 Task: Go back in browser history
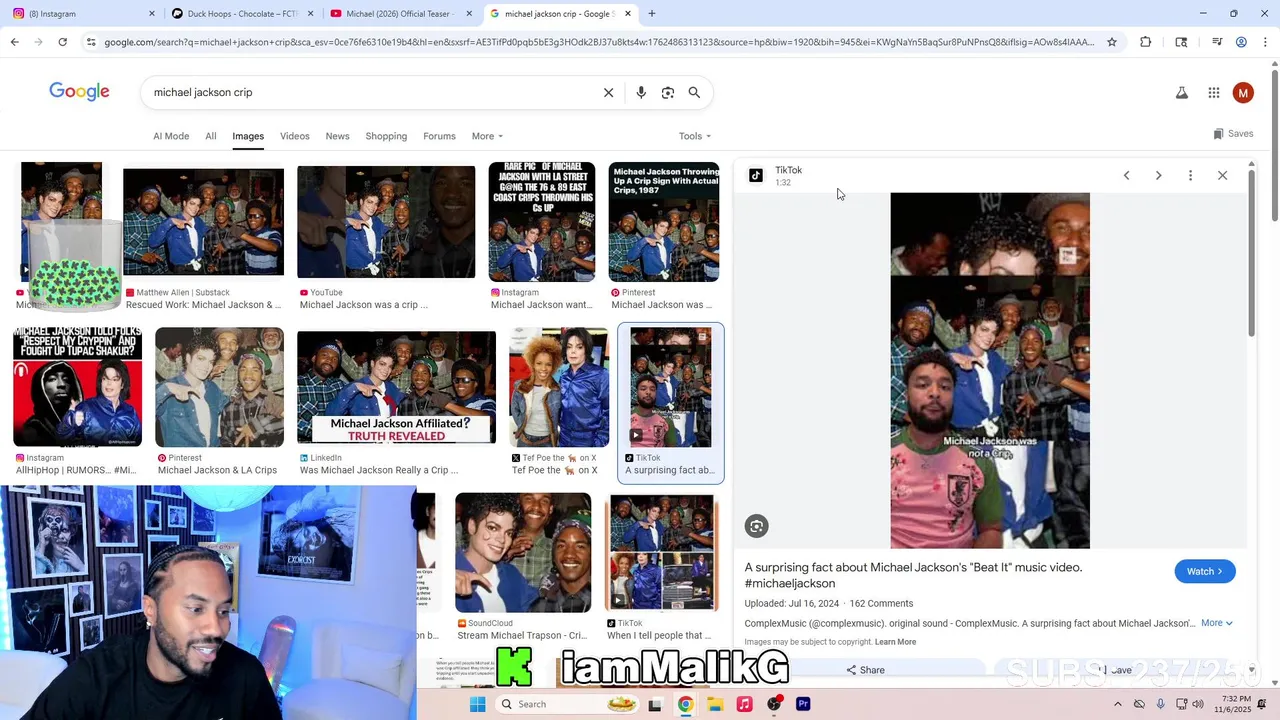coord(14,42)
